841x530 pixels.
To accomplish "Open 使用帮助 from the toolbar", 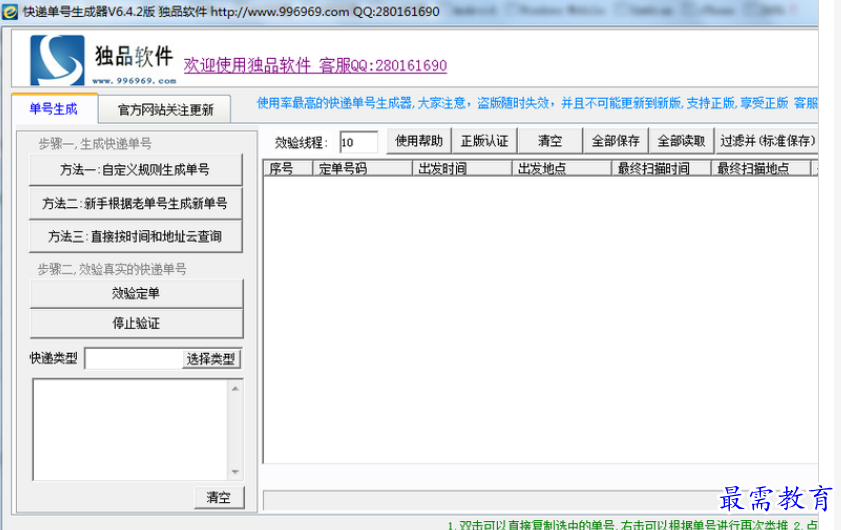I will click(419, 141).
